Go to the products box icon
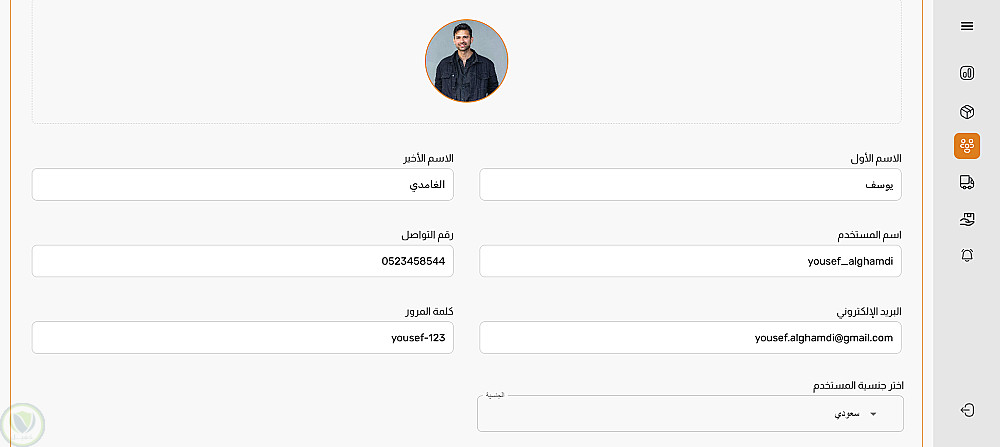This screenshot has width=1000, height=447. [x=967, y=112]
